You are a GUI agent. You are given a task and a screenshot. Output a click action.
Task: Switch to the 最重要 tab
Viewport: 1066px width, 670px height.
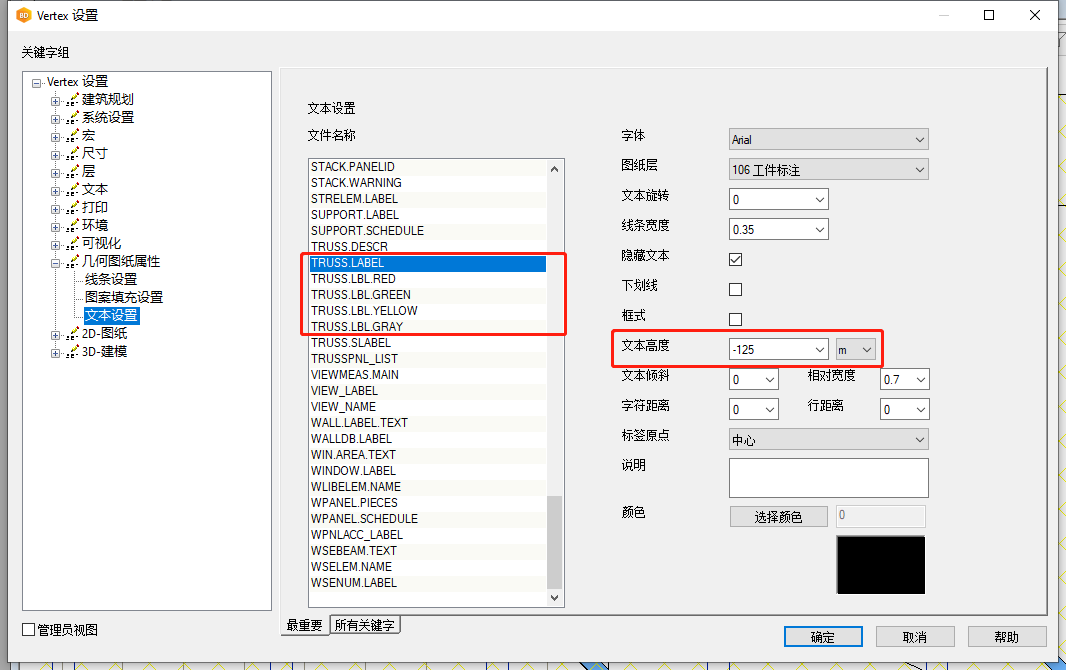tap(304, 625)
